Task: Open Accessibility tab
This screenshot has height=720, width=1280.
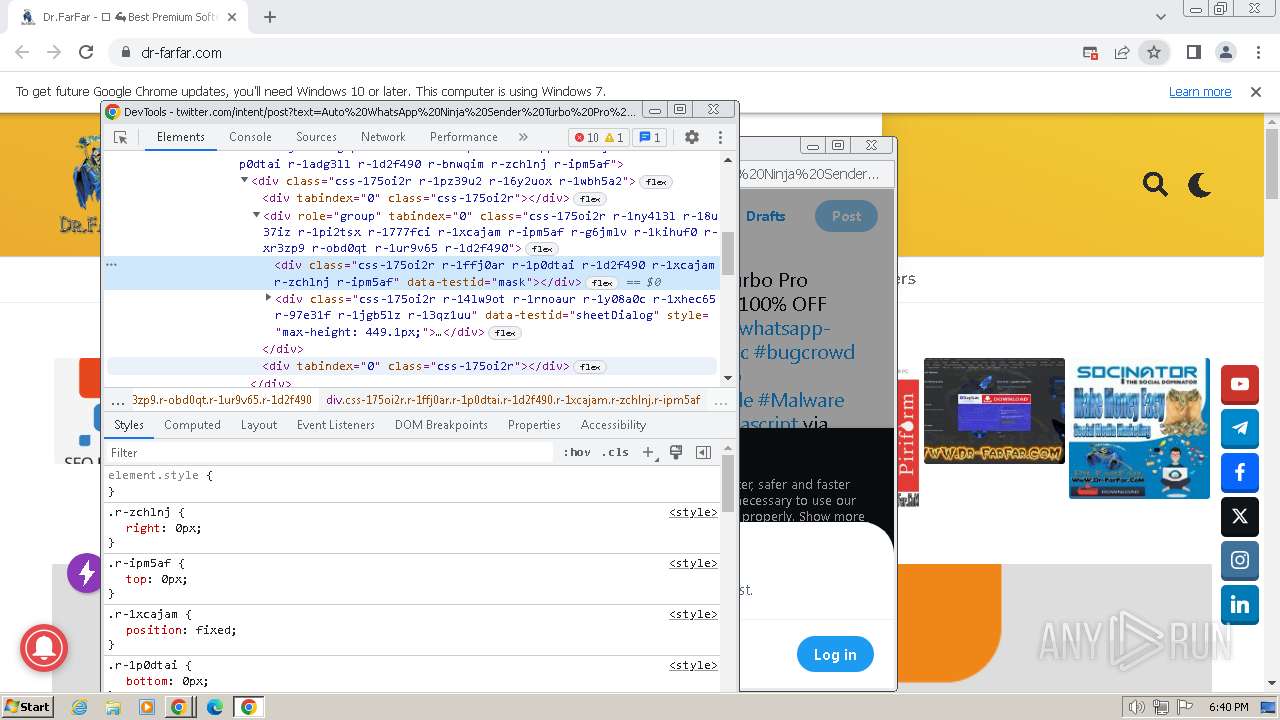Action: 613,425
